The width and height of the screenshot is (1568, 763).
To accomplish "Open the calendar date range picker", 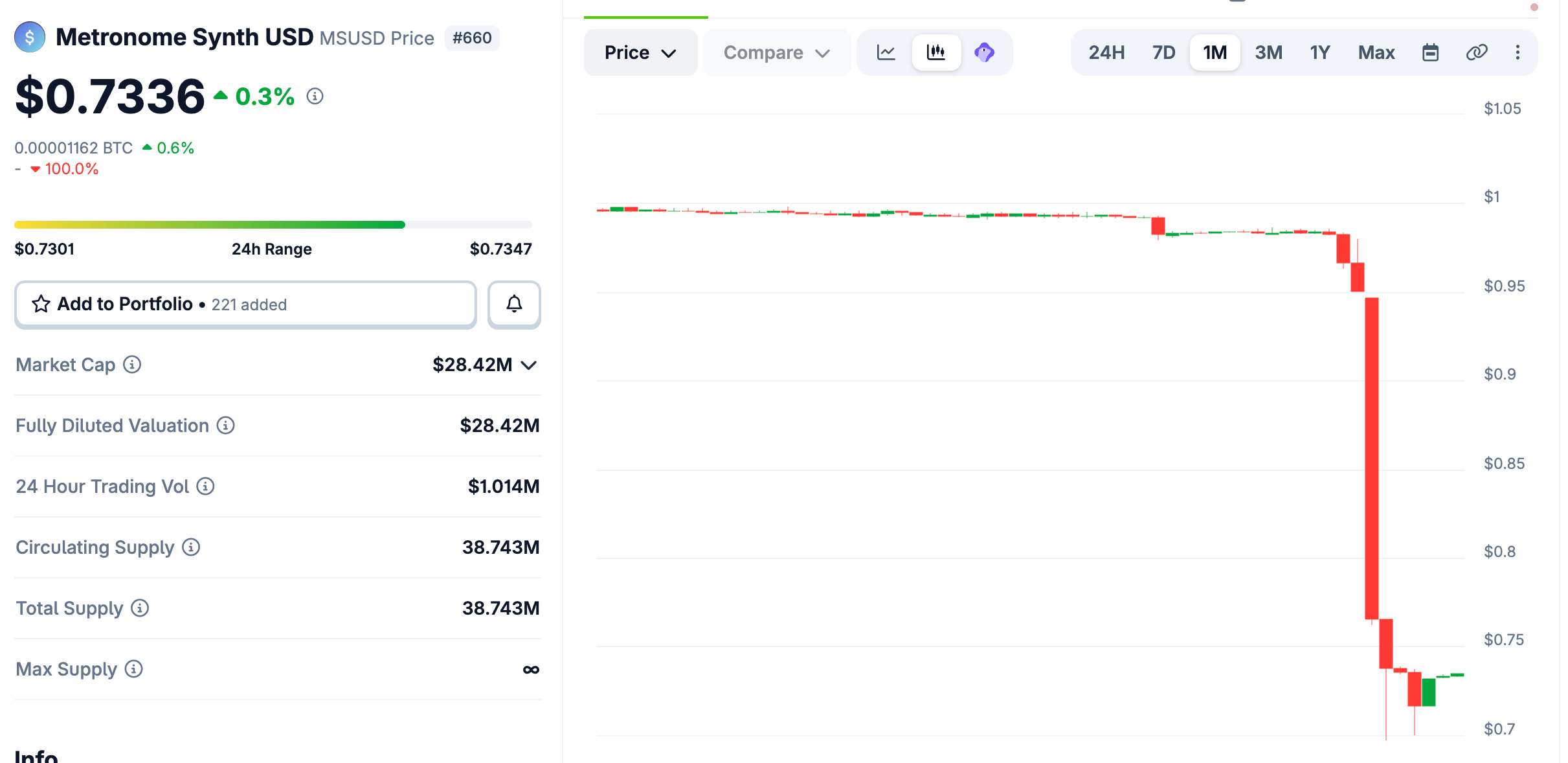I will [1431, 52].
